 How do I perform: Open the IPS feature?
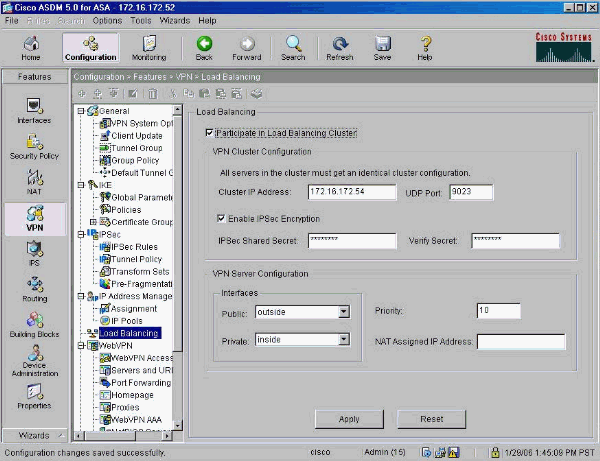[x=34, y=253]
